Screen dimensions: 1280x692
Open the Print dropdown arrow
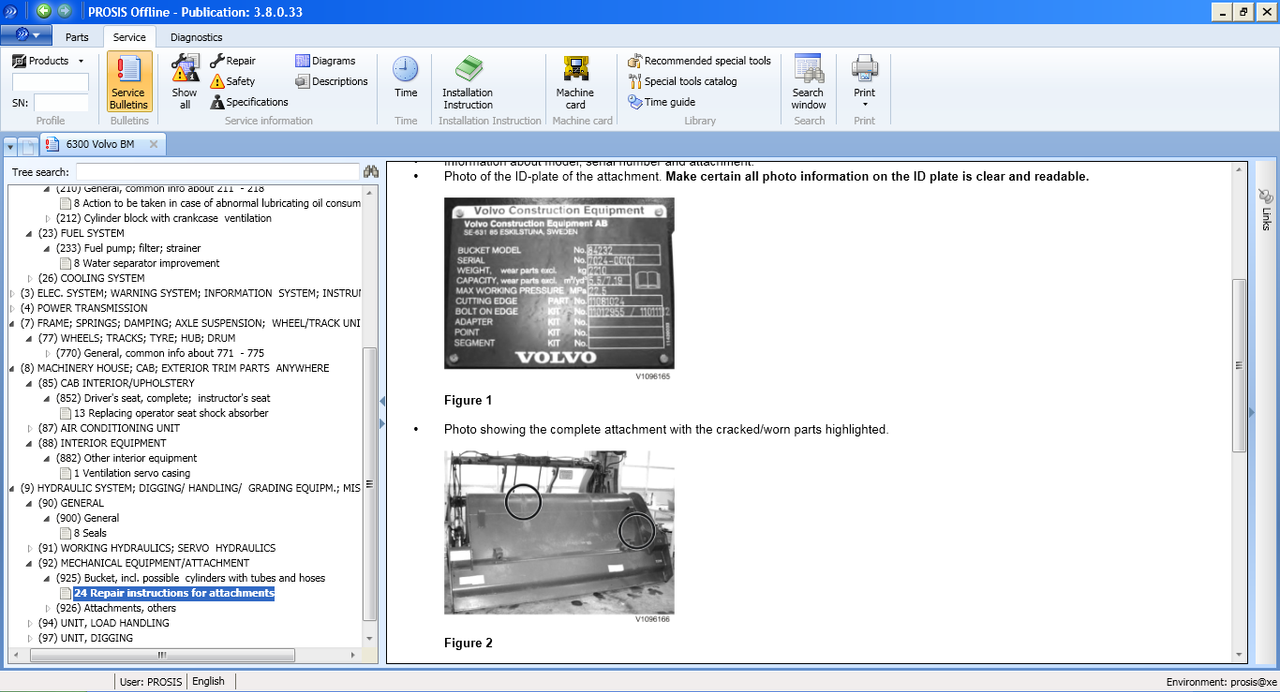tap(864, 104)
